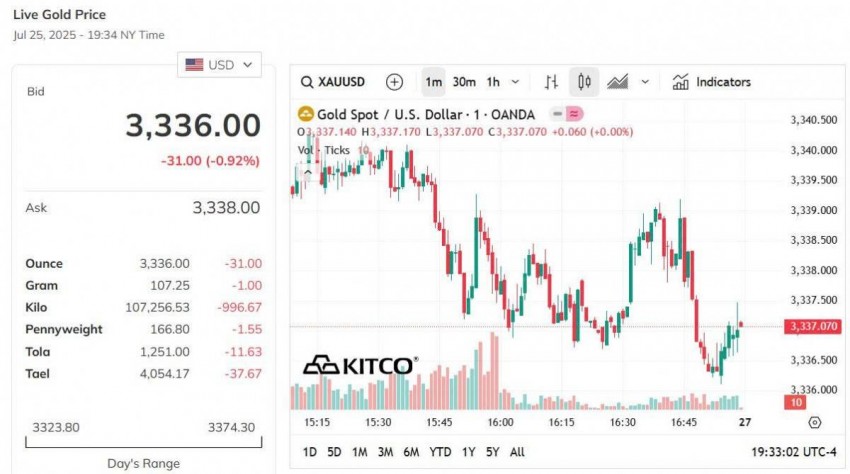The height and width of the screenshot is (474, 850).
Task: Select the area chart style icon
Action: click(x=617, y=82)
